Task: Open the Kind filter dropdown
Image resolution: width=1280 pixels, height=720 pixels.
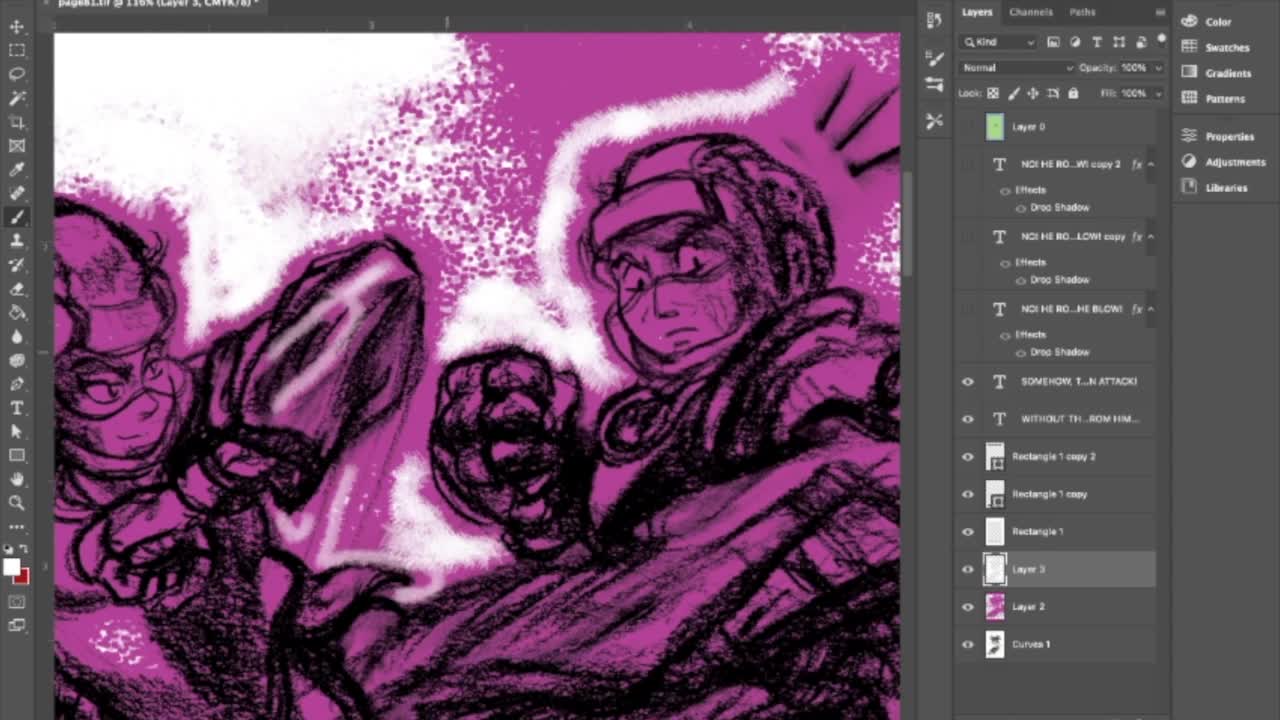Action: (x=999, y=42)
